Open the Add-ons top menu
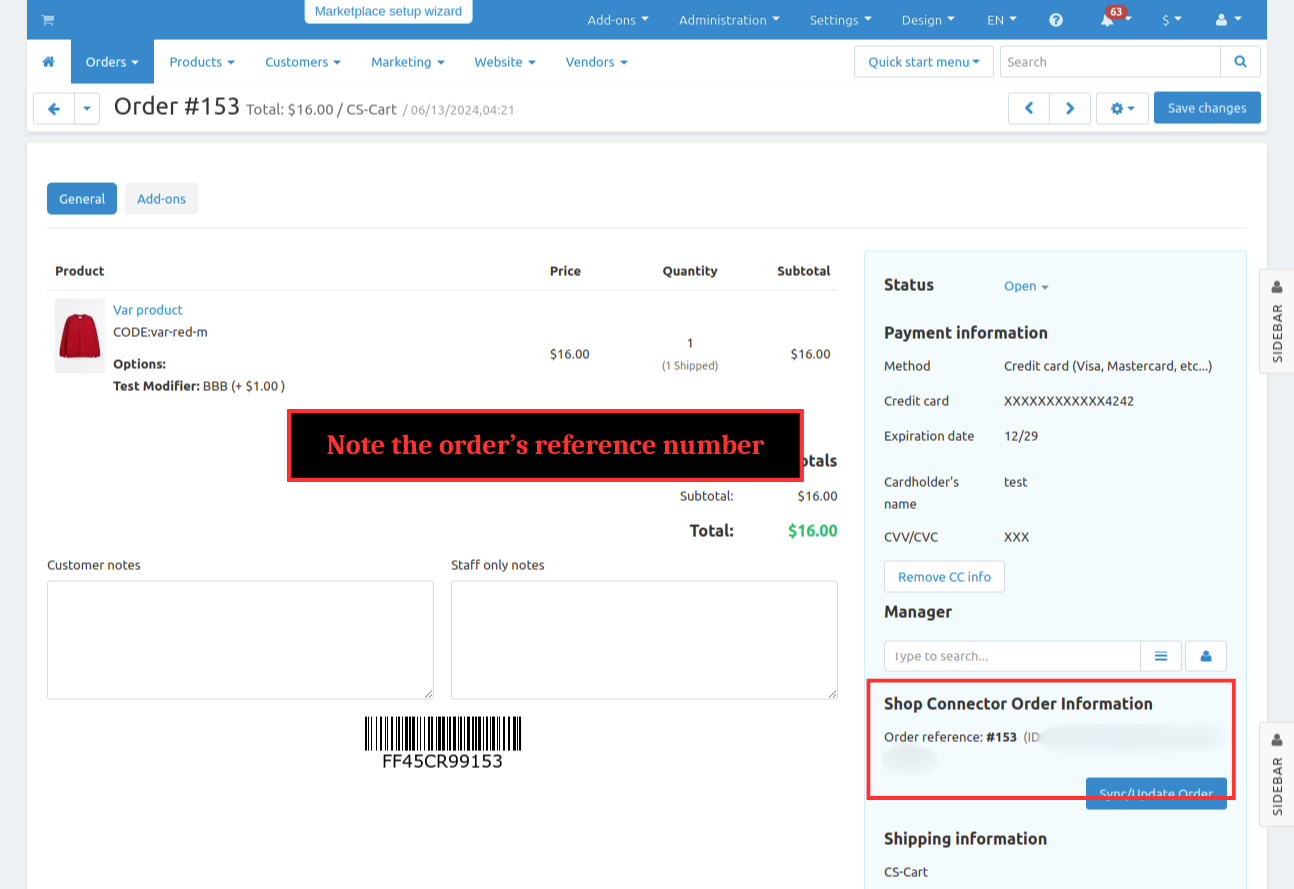 618,20
